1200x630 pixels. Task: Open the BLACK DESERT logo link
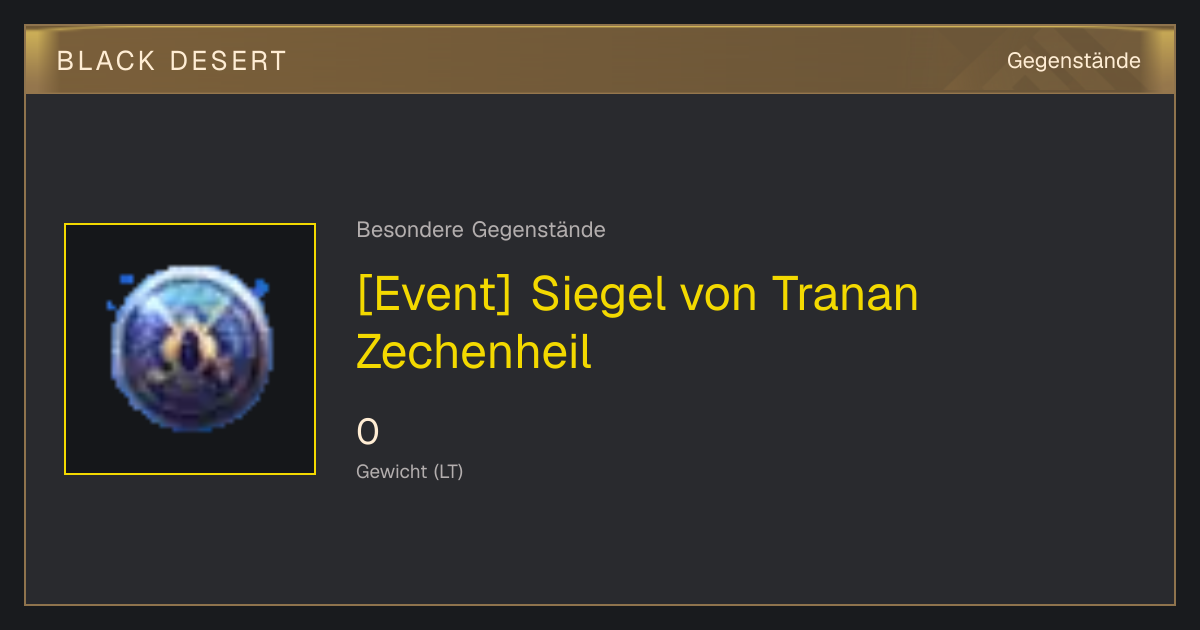pos(172,61)
